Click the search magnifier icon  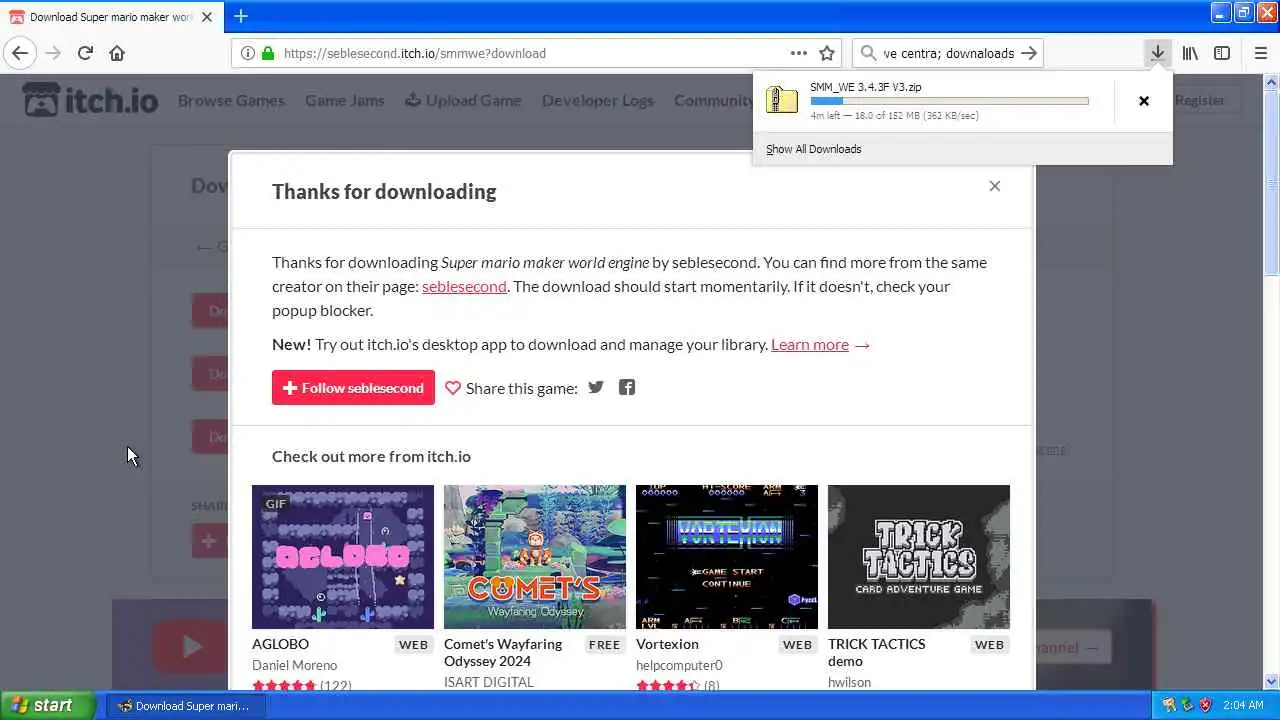(867, 53)
